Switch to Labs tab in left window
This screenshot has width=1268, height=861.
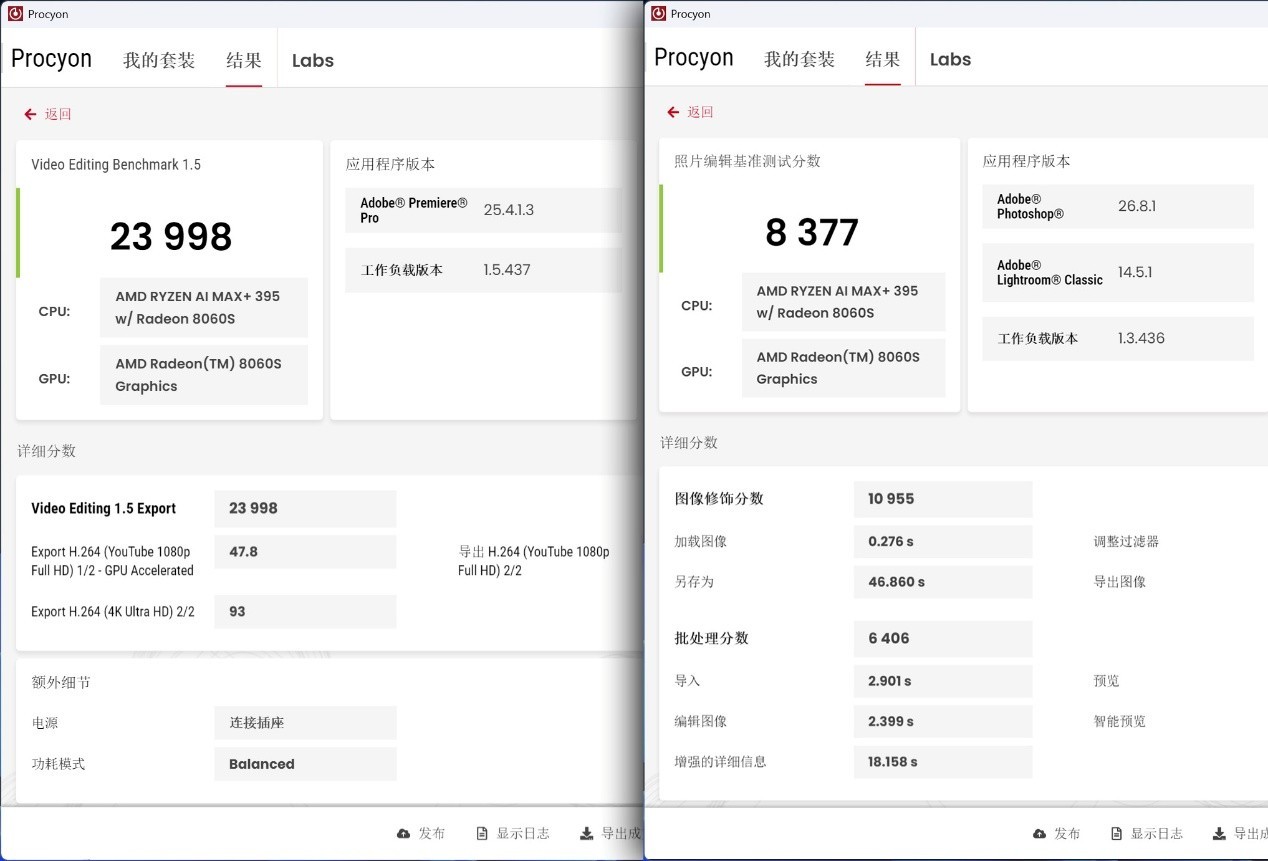(313, 61)
